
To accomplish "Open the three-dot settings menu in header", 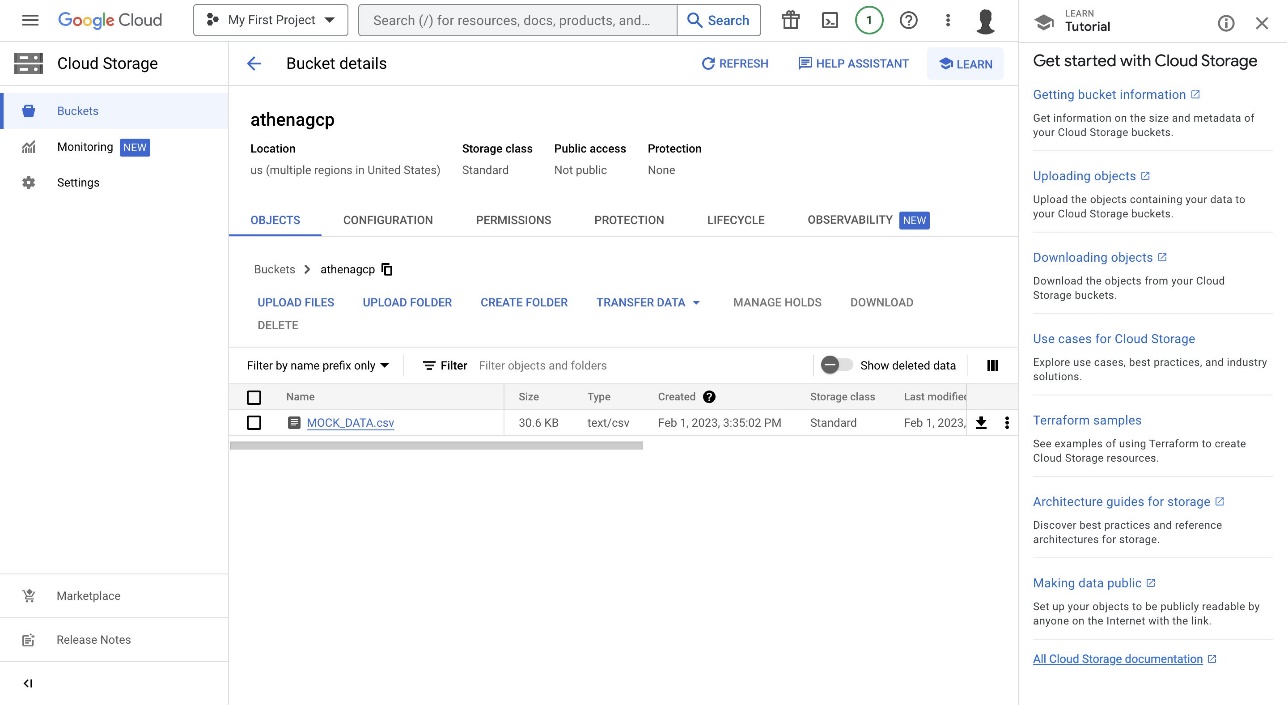I will click(948, 20).
